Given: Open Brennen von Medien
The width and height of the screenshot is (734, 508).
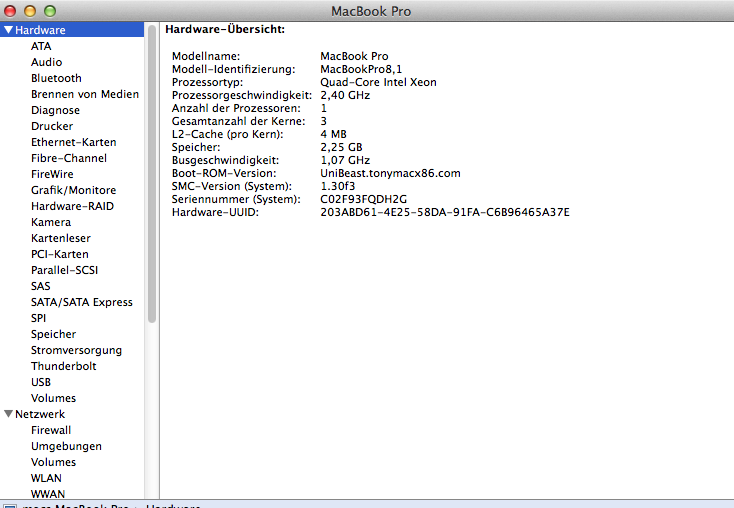Looking at the screenshot, I should coord(85,94).
